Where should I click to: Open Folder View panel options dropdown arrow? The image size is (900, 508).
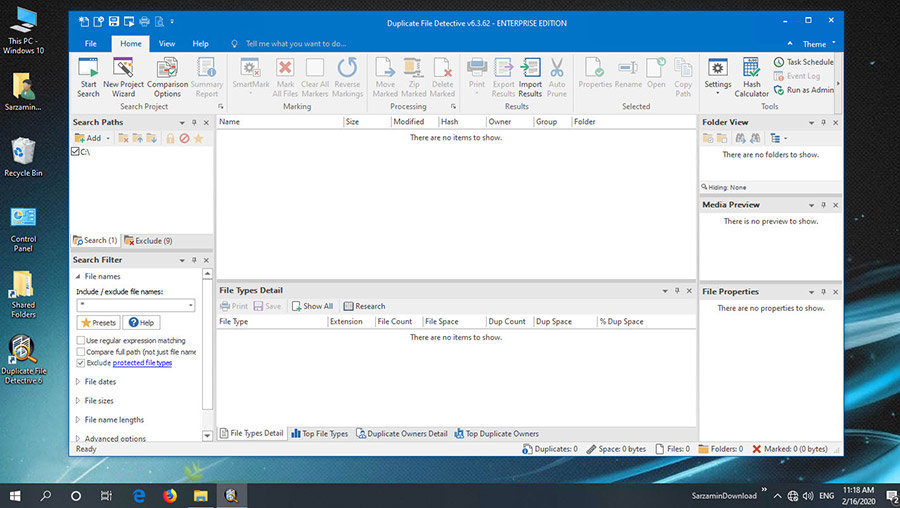point(811,122)
